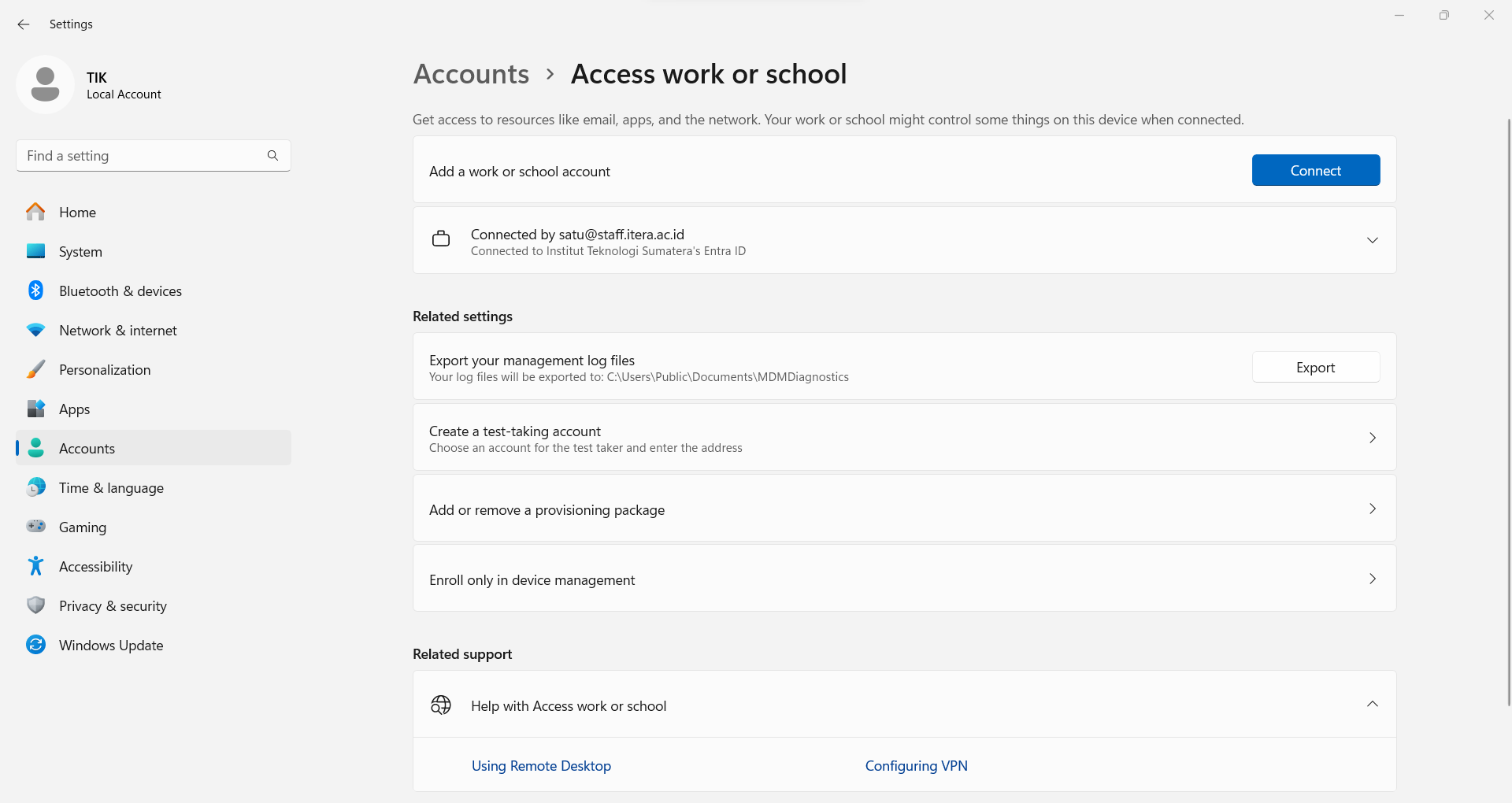The width and height of the screenshot is (1512, 803).
Task: Restore down the Settings window
Action: click(1444, 15)
